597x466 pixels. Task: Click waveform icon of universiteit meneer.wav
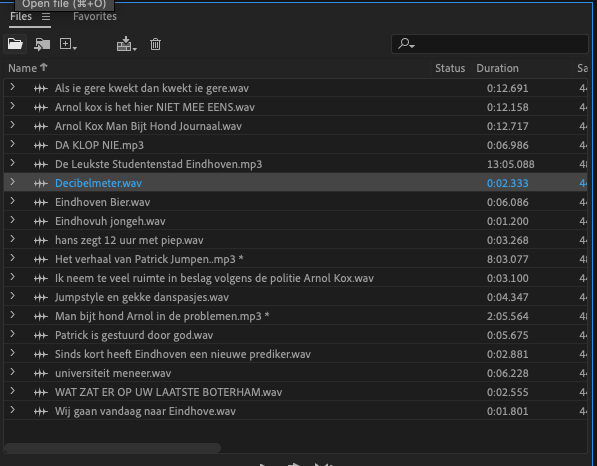[x=41, y=374]
